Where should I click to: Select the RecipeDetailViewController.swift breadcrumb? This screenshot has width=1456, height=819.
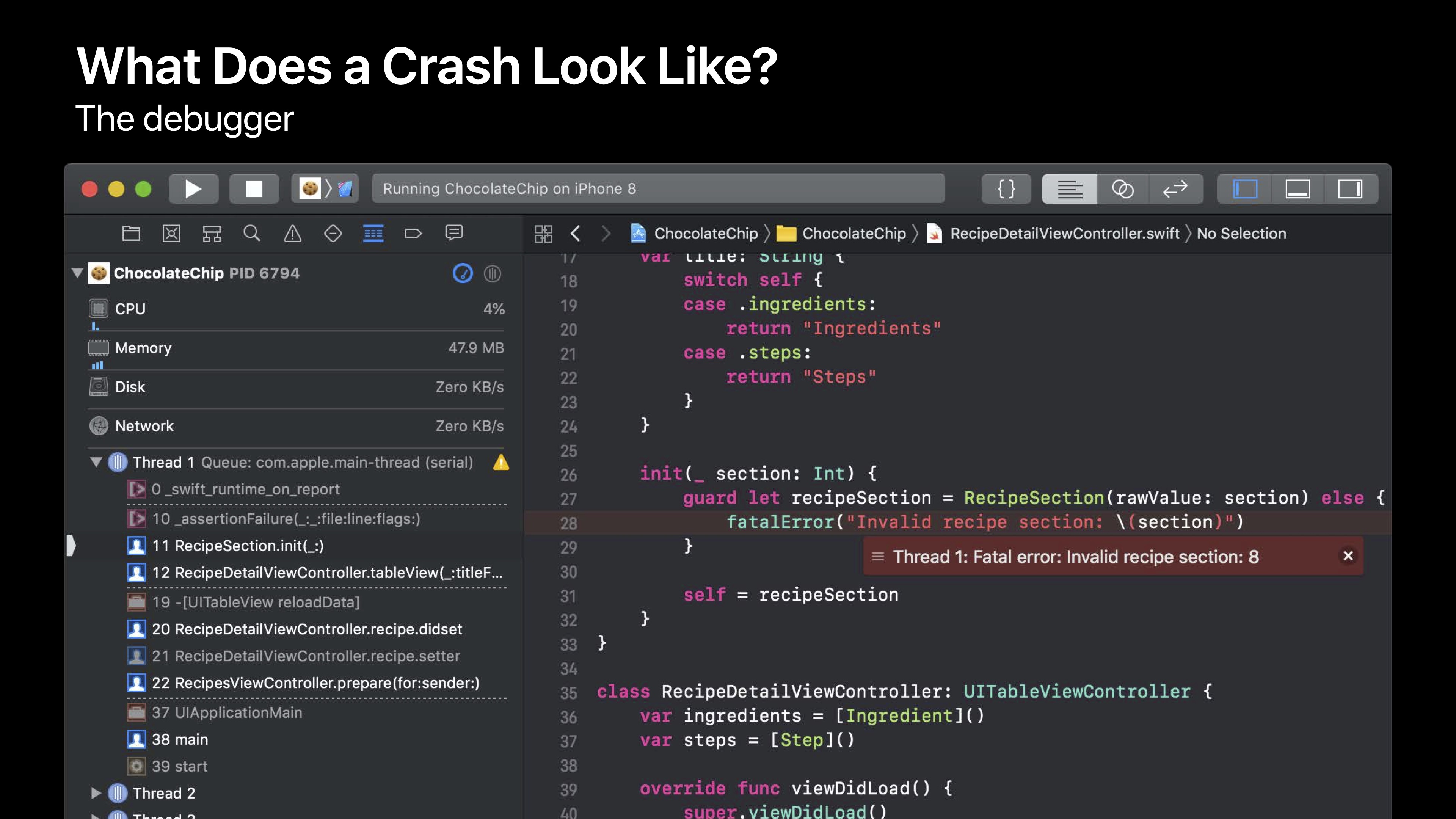pos(1064,234)
